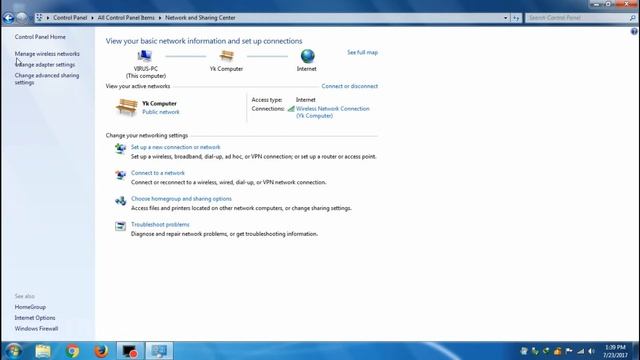Open the address bar history dropdown

tap(505, 18)
